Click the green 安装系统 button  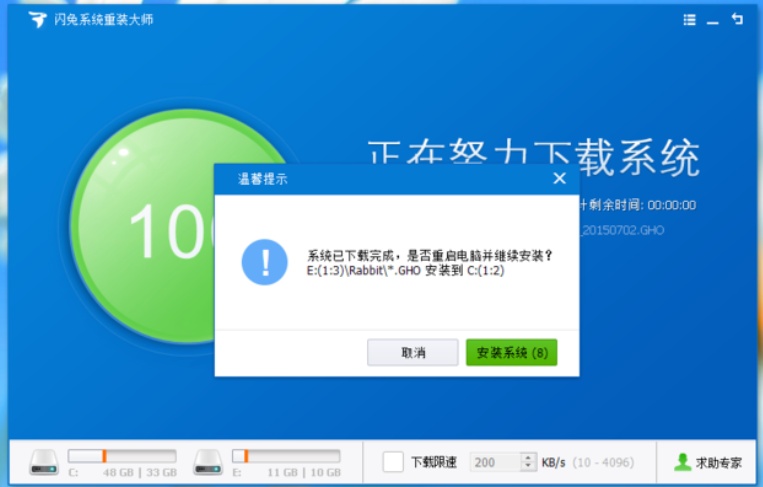(511, 352)
